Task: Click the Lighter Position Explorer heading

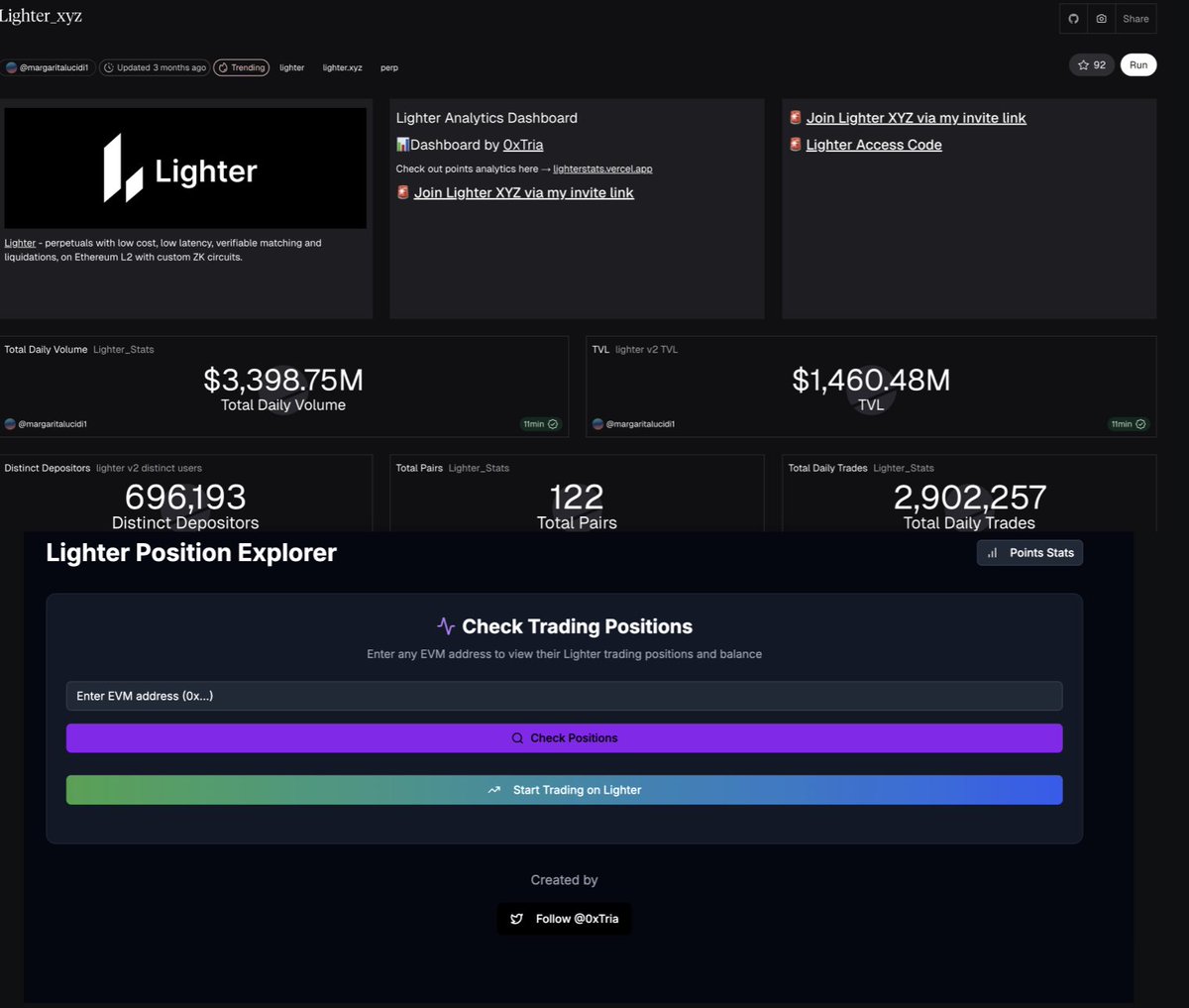Action: [191, 553]
